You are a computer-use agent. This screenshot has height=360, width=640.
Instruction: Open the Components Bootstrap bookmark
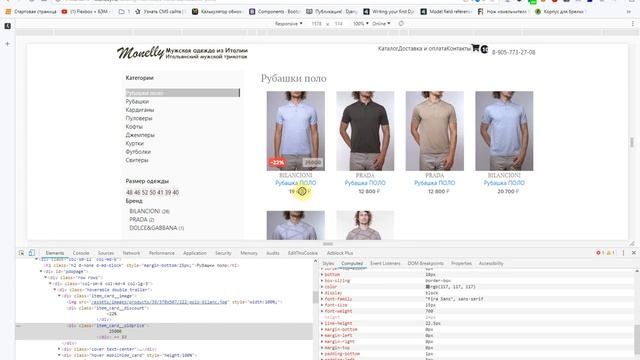pos(274,12)
